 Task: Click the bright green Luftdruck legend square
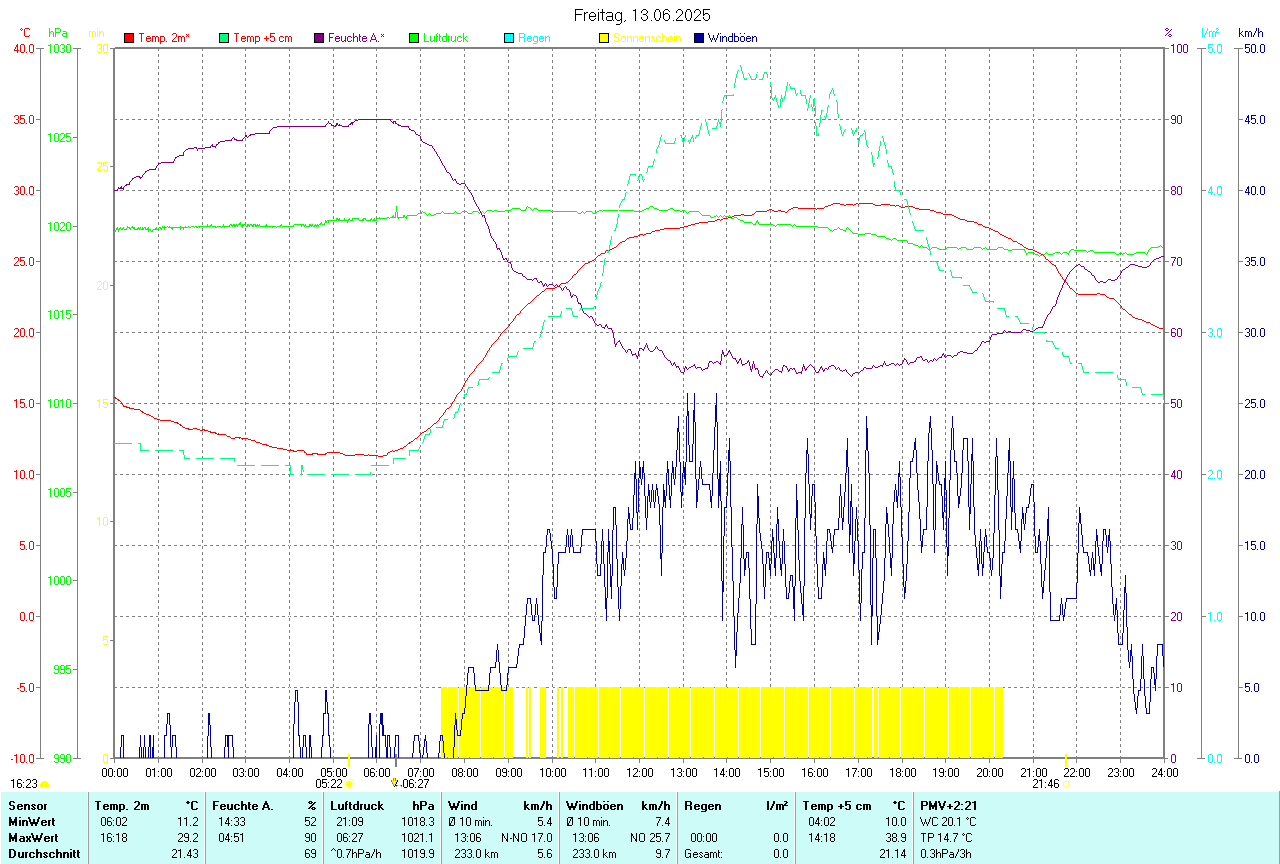(414, 38)
